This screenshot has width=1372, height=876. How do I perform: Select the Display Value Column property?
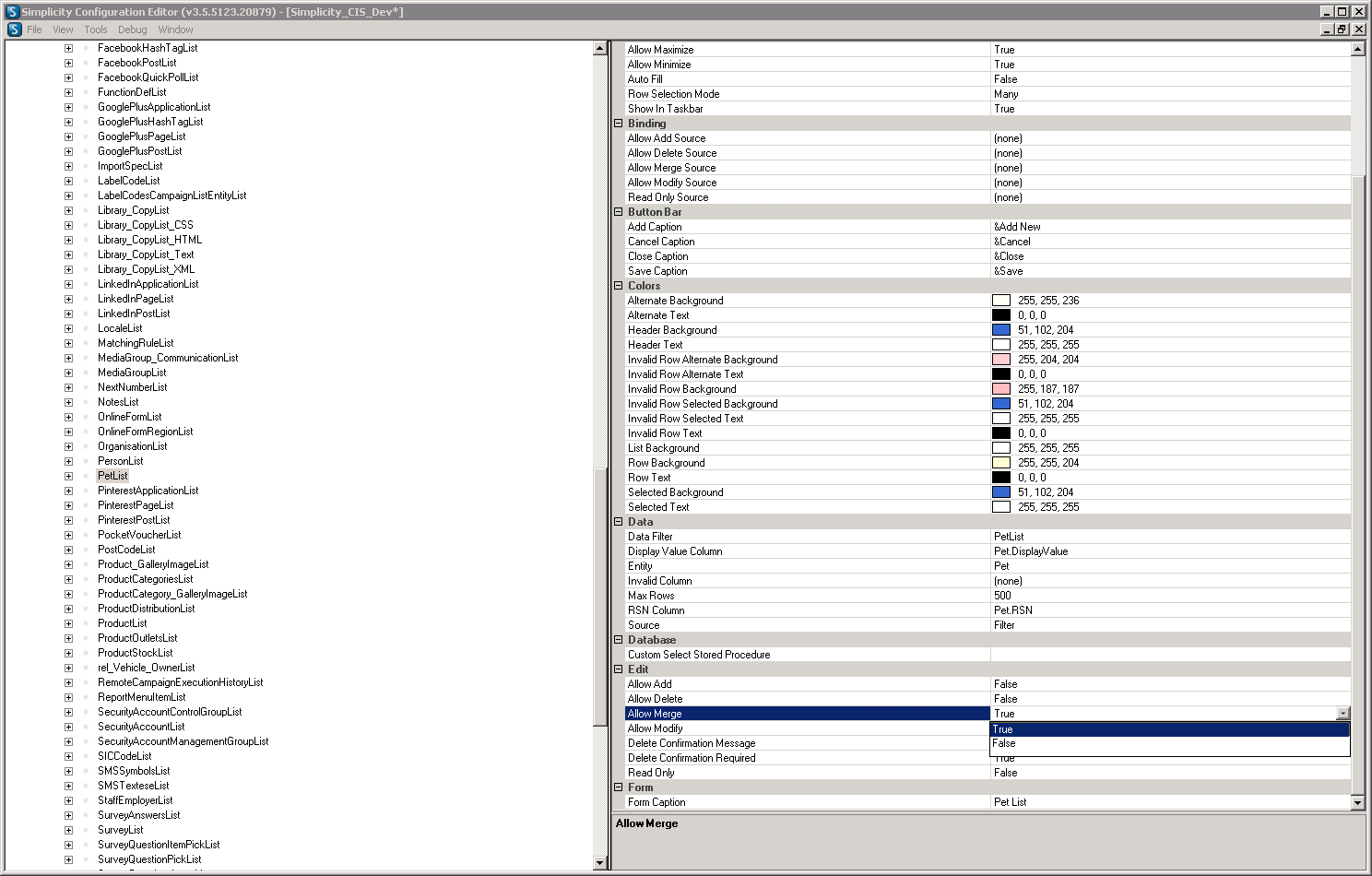tap(988, 551)
